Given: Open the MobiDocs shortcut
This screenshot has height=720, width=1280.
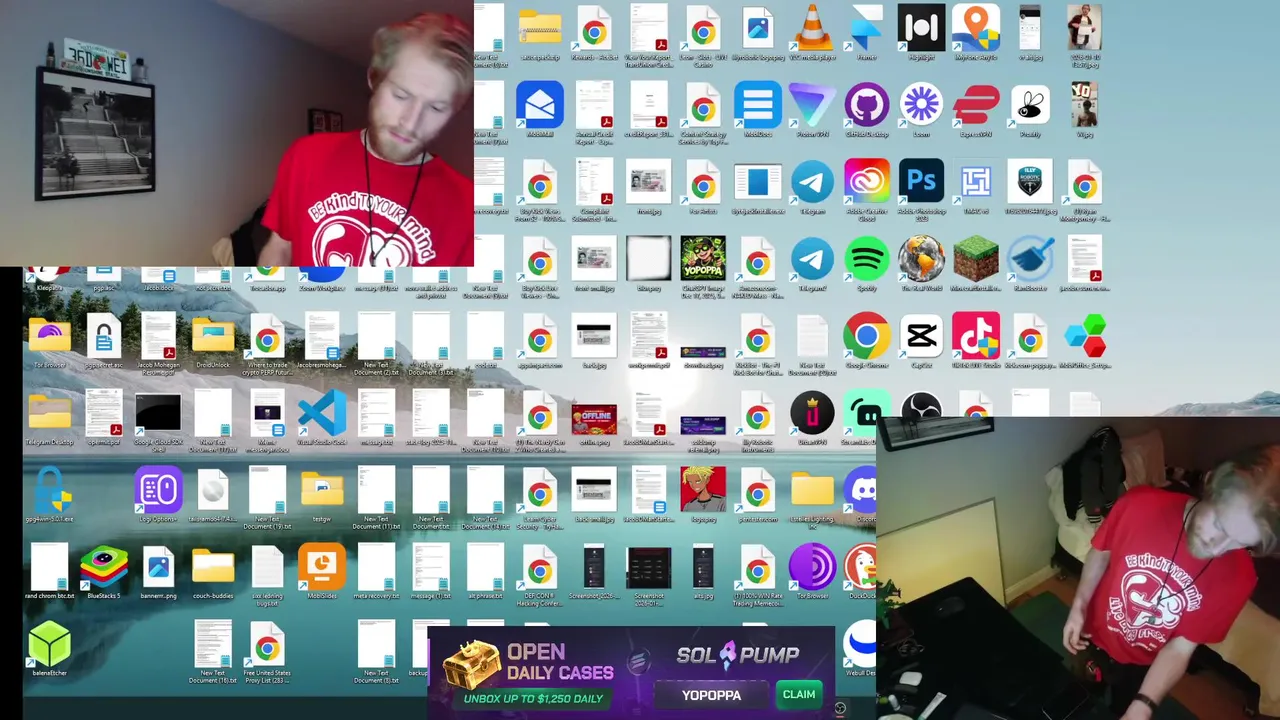Looking at the screenshot, I should tap(757, 105).
